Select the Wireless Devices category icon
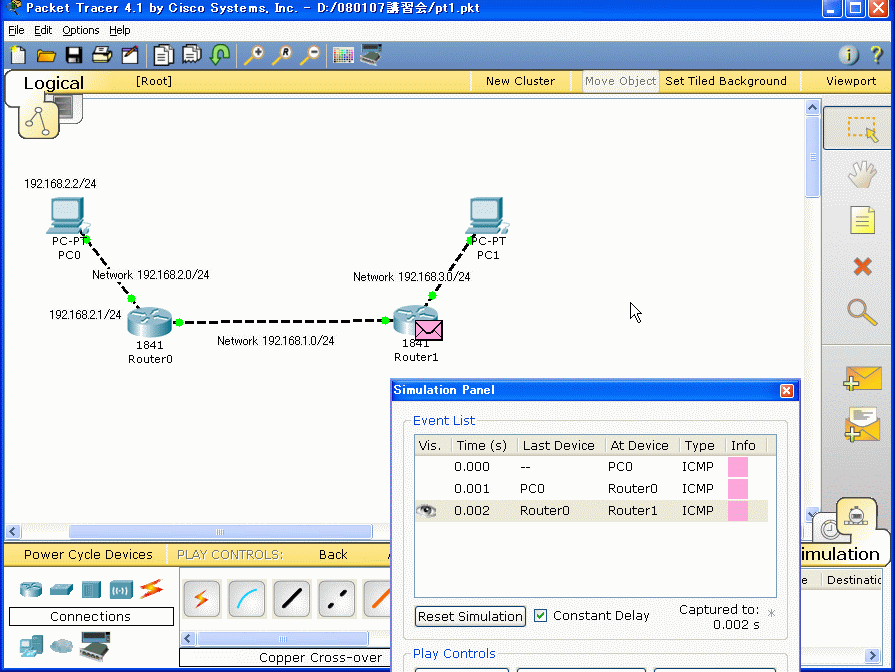The image size is (895, 672). (121, 589)
